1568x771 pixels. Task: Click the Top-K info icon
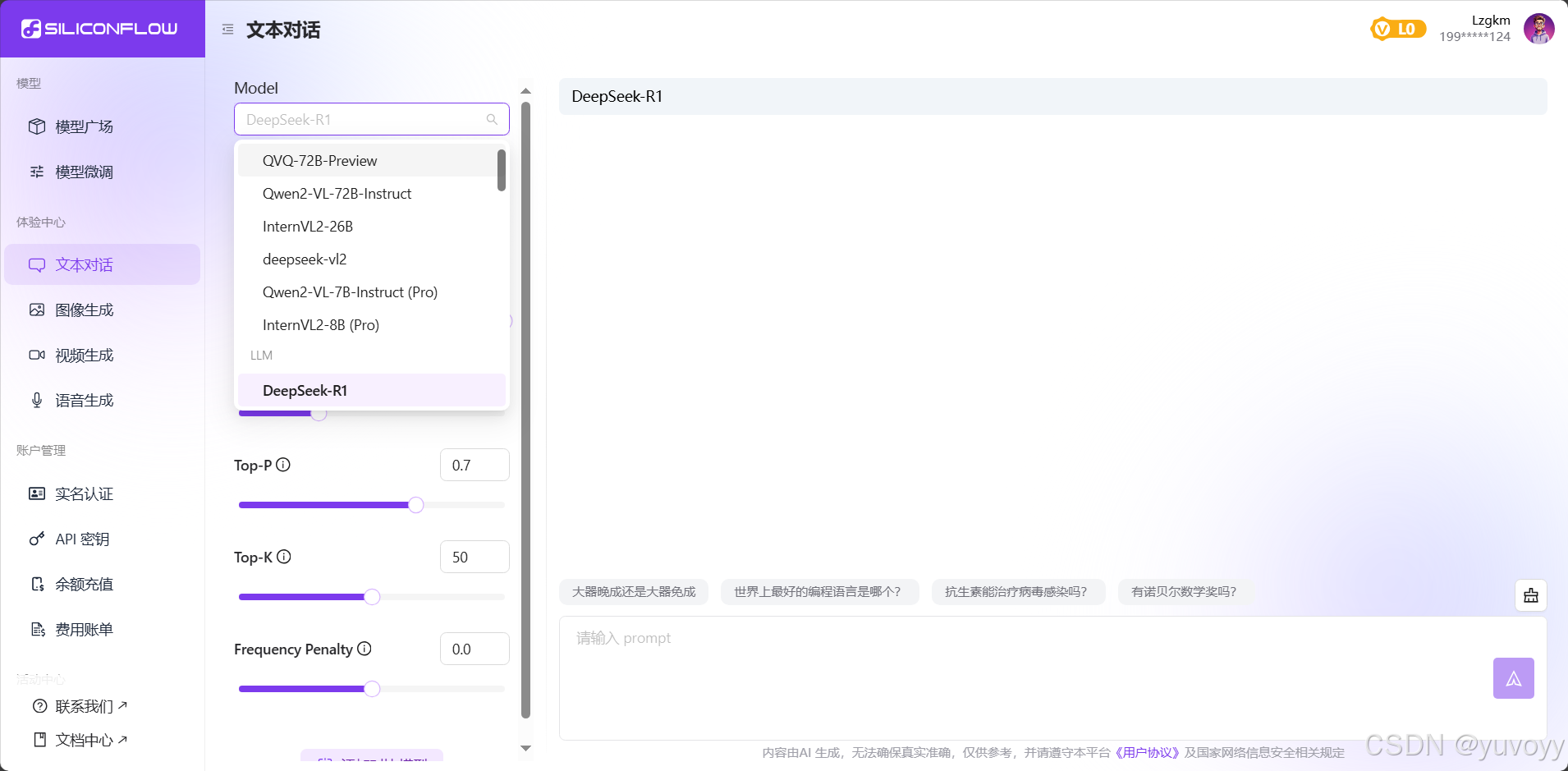(x=284, y=557)
